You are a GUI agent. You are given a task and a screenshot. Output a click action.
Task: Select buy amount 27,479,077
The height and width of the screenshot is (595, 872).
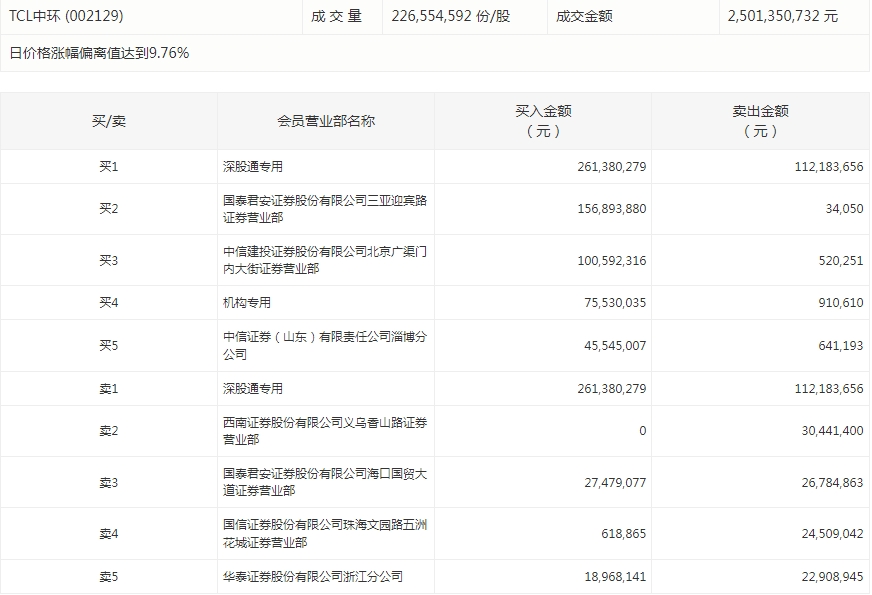pyautogui.click(x=615, y=482)
